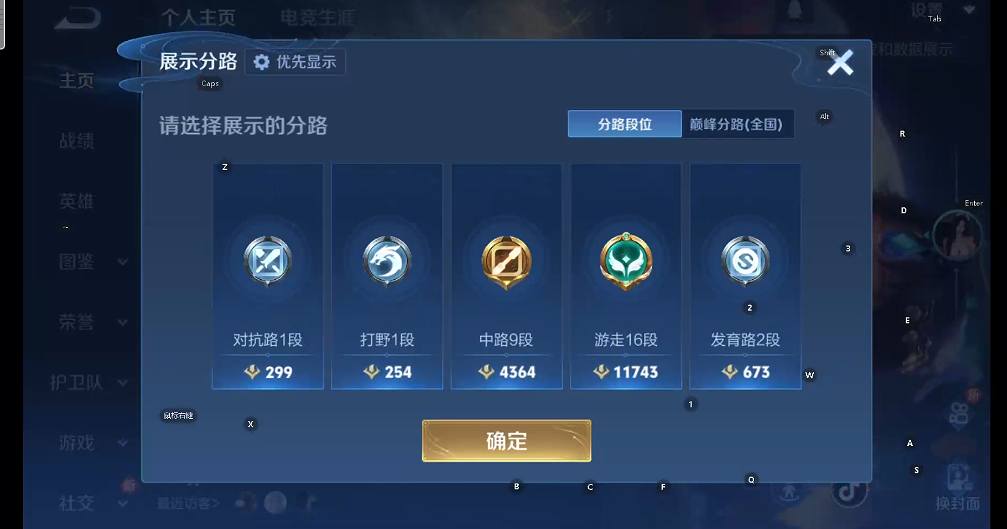Open the 优先显示 gear settings
Viewport: 1007px width, 529px height.
295,62
